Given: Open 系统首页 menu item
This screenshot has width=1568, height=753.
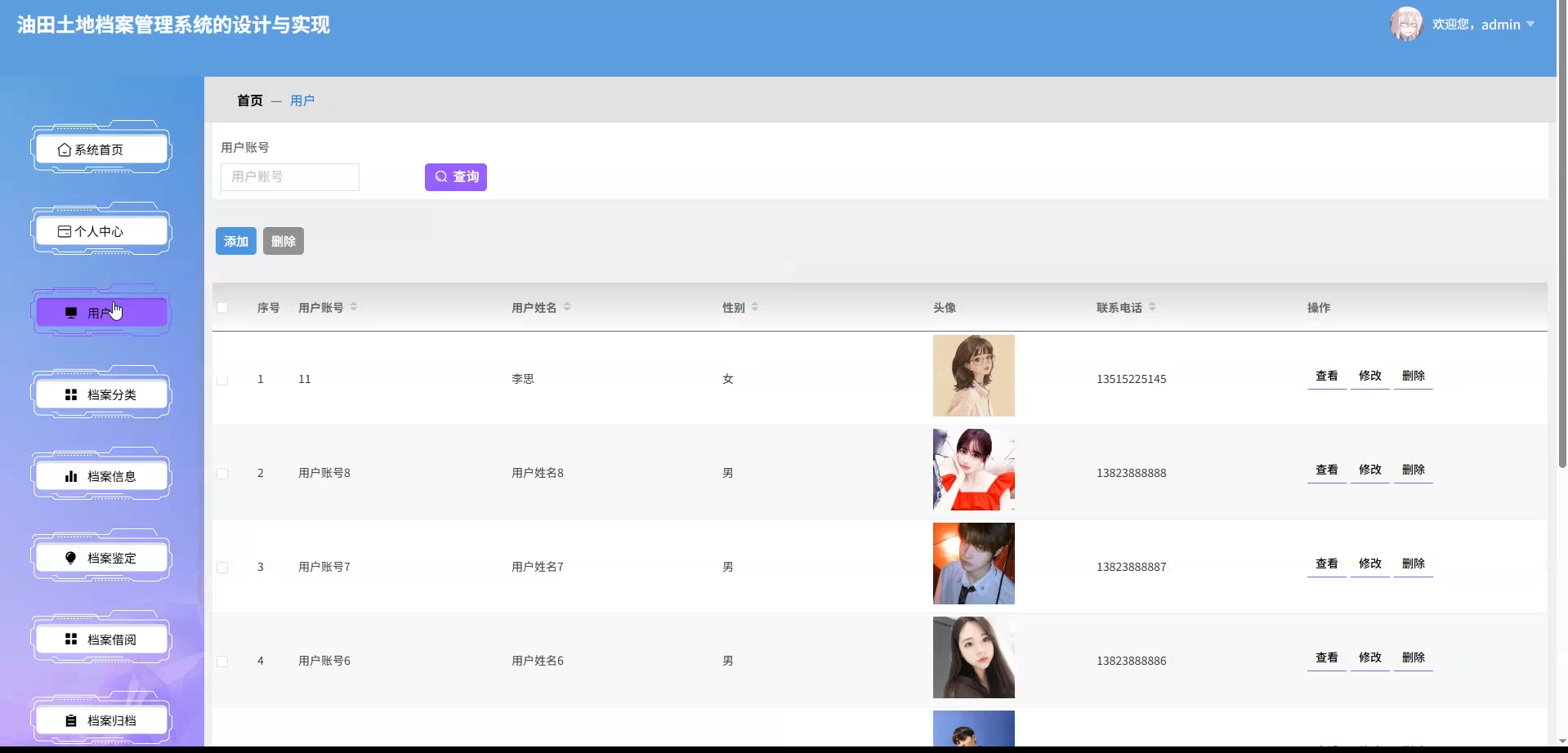Looking at the screenshot, I should (x=101, y=149).
